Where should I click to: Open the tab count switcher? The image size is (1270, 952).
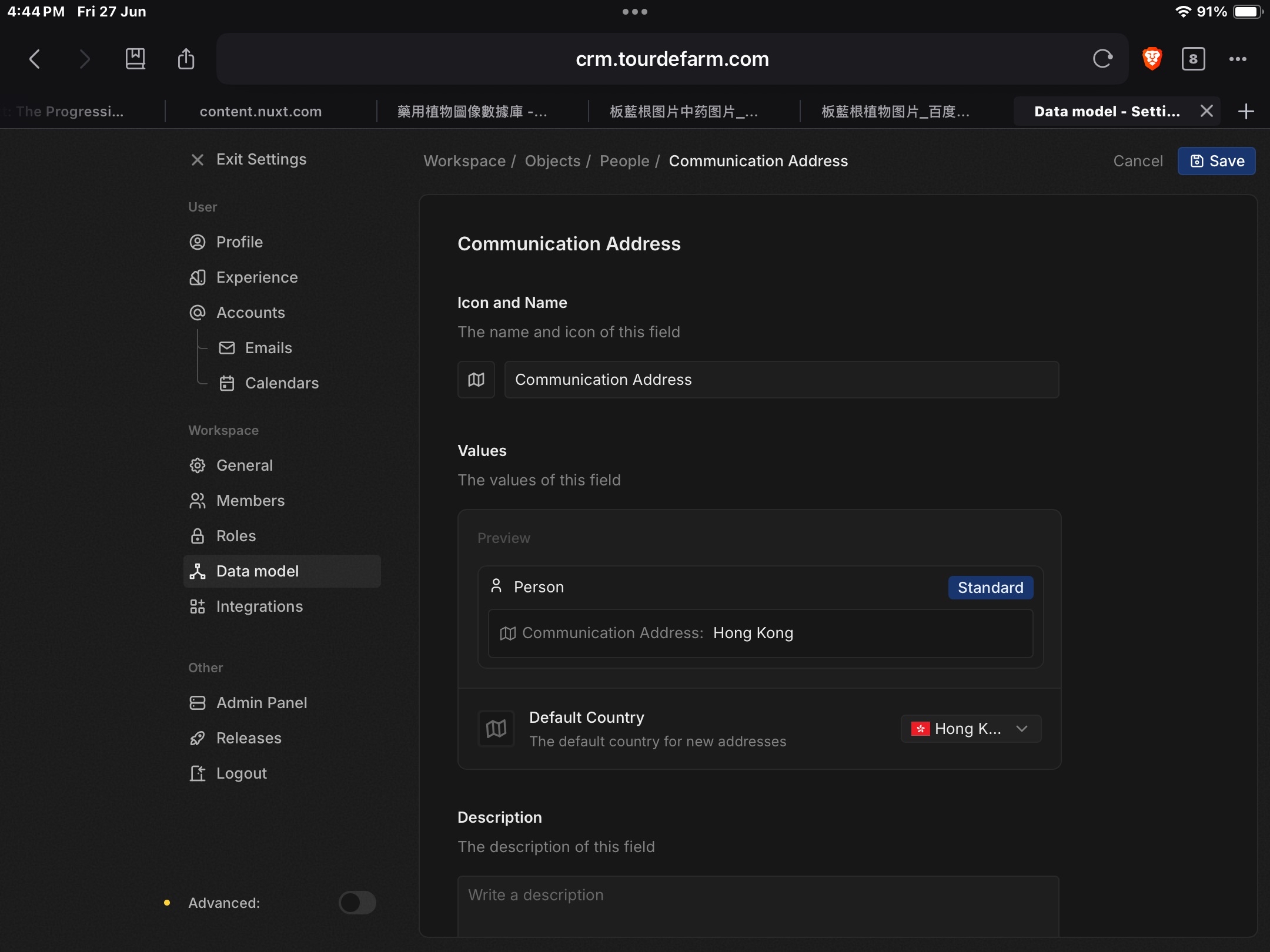coord(1193,59)
